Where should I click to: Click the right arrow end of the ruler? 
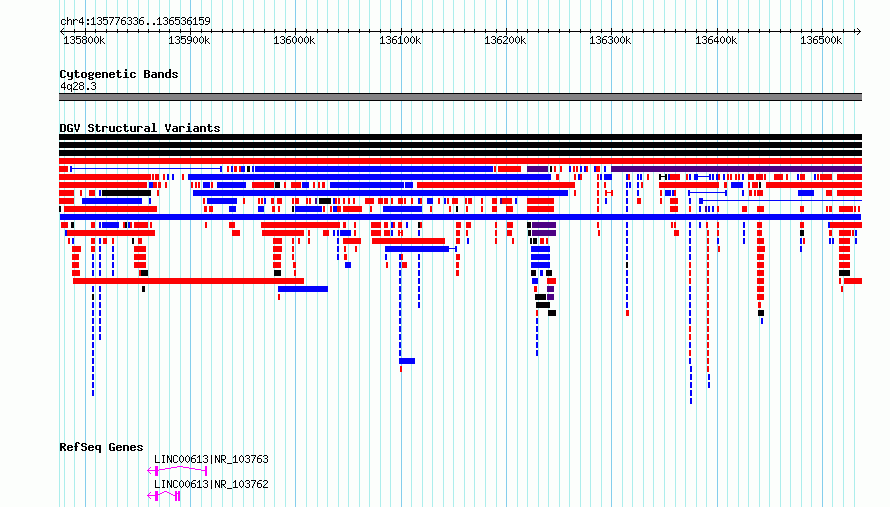858,32
